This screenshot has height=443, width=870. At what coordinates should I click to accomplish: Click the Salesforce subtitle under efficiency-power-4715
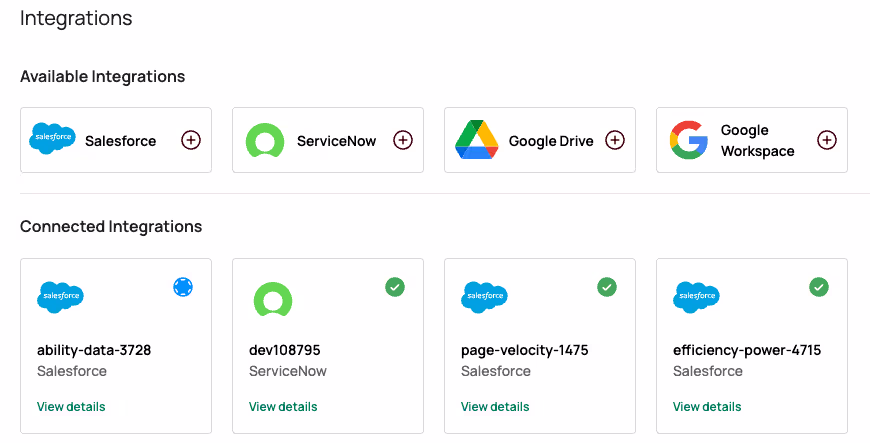pyautogui.click(x=707, y=371)
